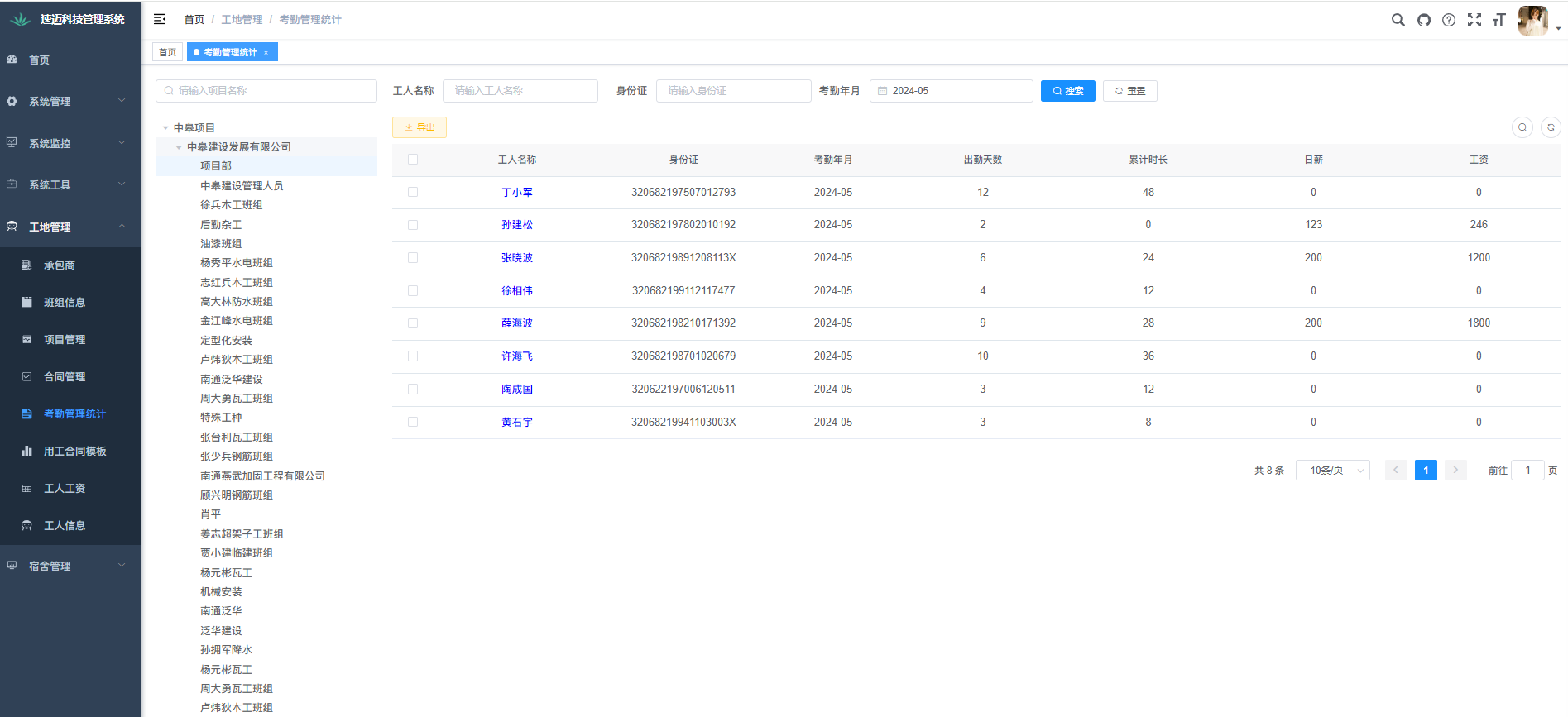Focus the 身份证 input field
1568x717 pixels.
coord(734,91)
